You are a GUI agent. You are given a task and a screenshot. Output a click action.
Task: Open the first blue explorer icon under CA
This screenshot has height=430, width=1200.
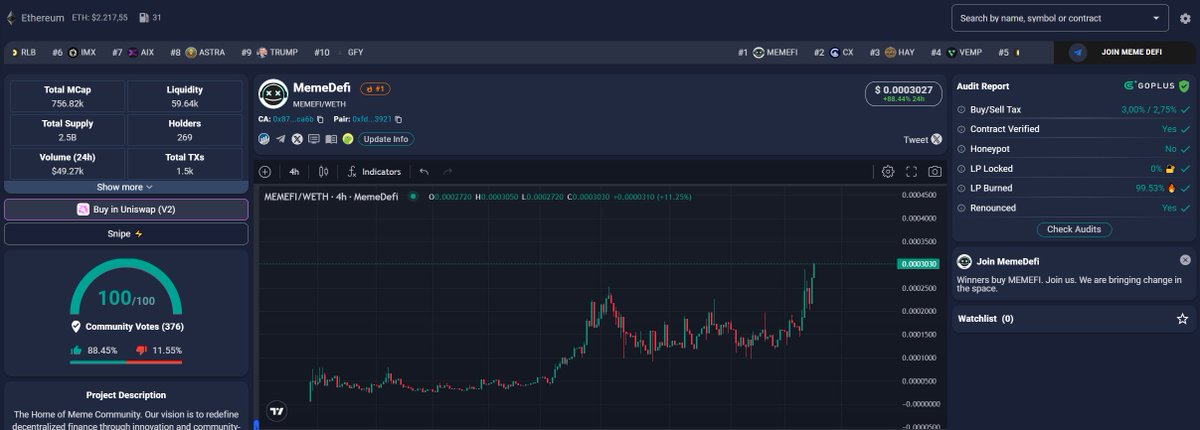(x=265, y=139)
